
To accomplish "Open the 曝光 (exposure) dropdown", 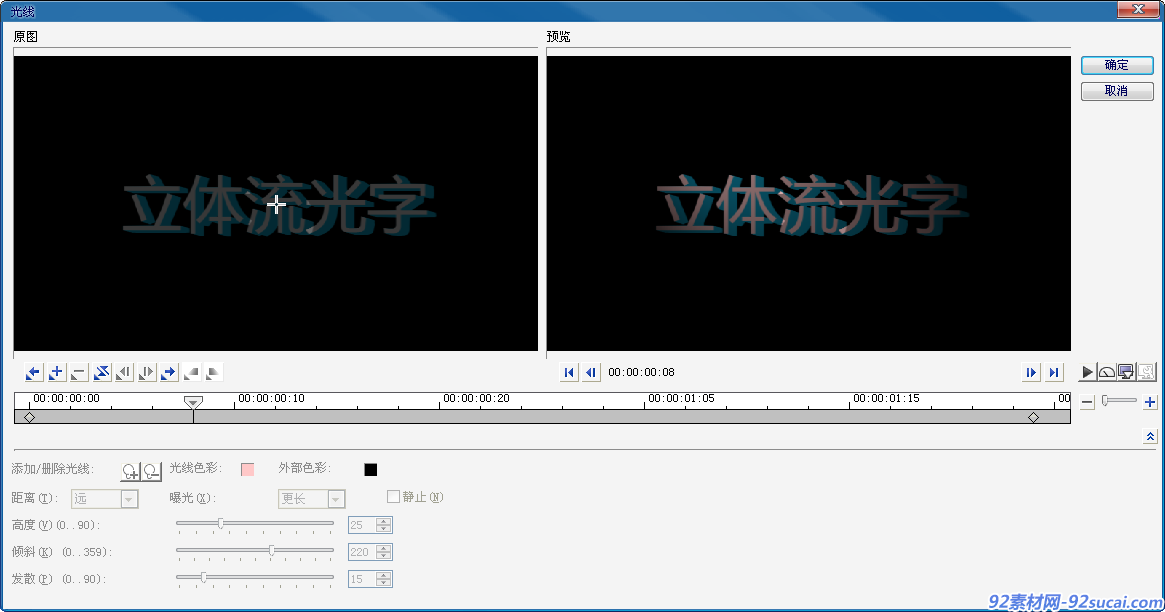I will [312, 498].
